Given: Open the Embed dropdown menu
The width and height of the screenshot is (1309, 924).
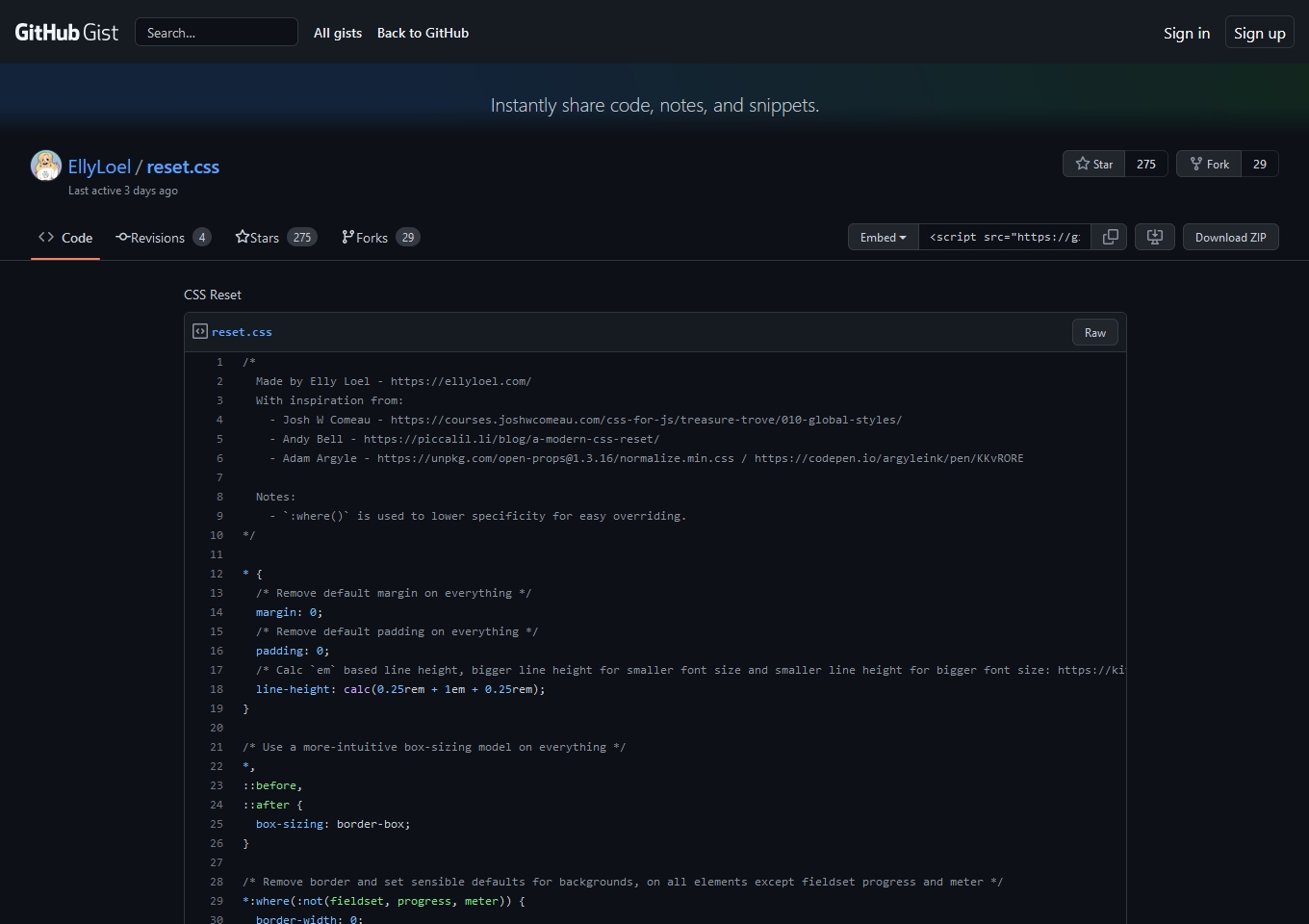Looking at the screenshot, I should pos(883,237).
